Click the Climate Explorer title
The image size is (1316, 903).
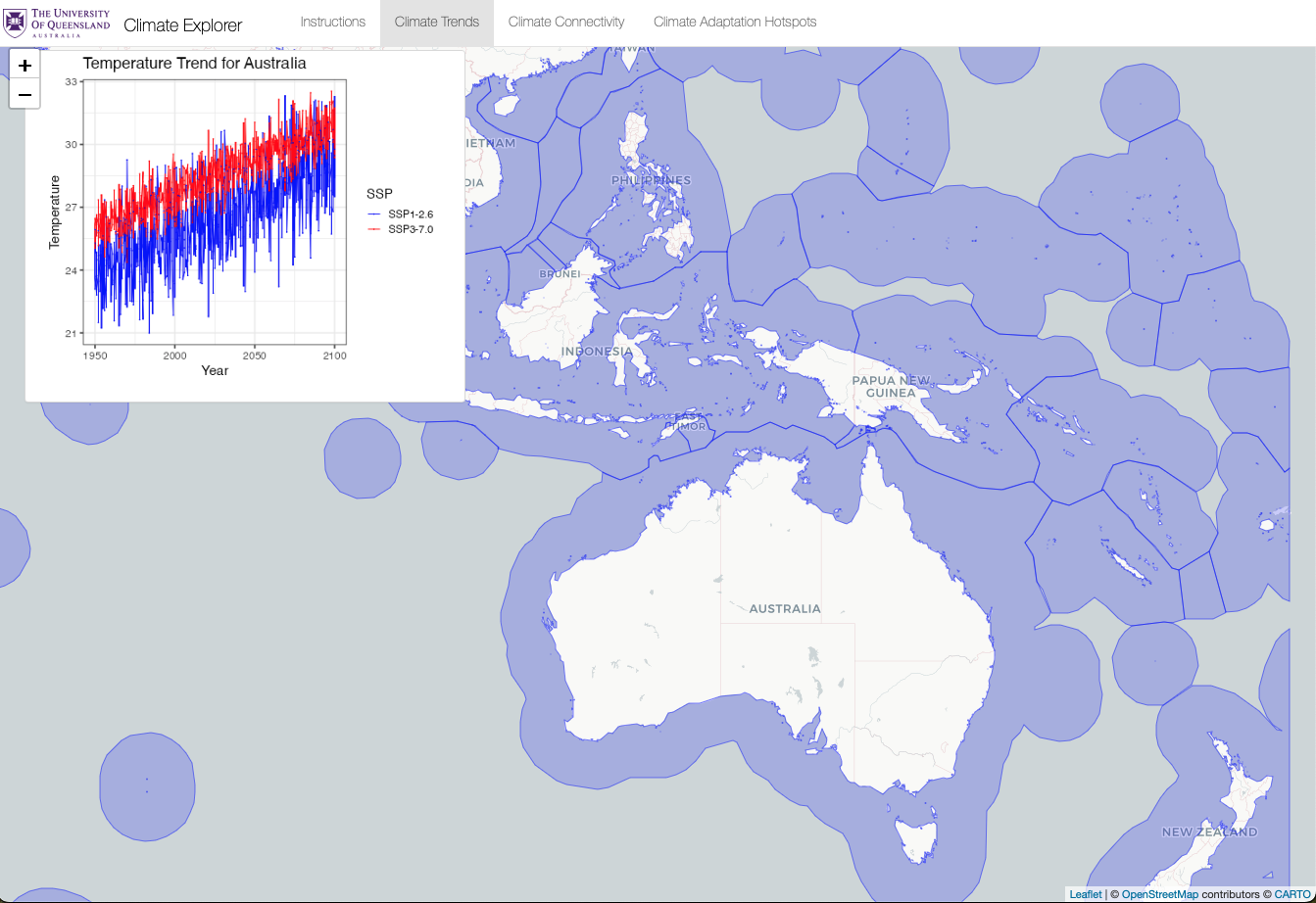(x=182, y=24)
